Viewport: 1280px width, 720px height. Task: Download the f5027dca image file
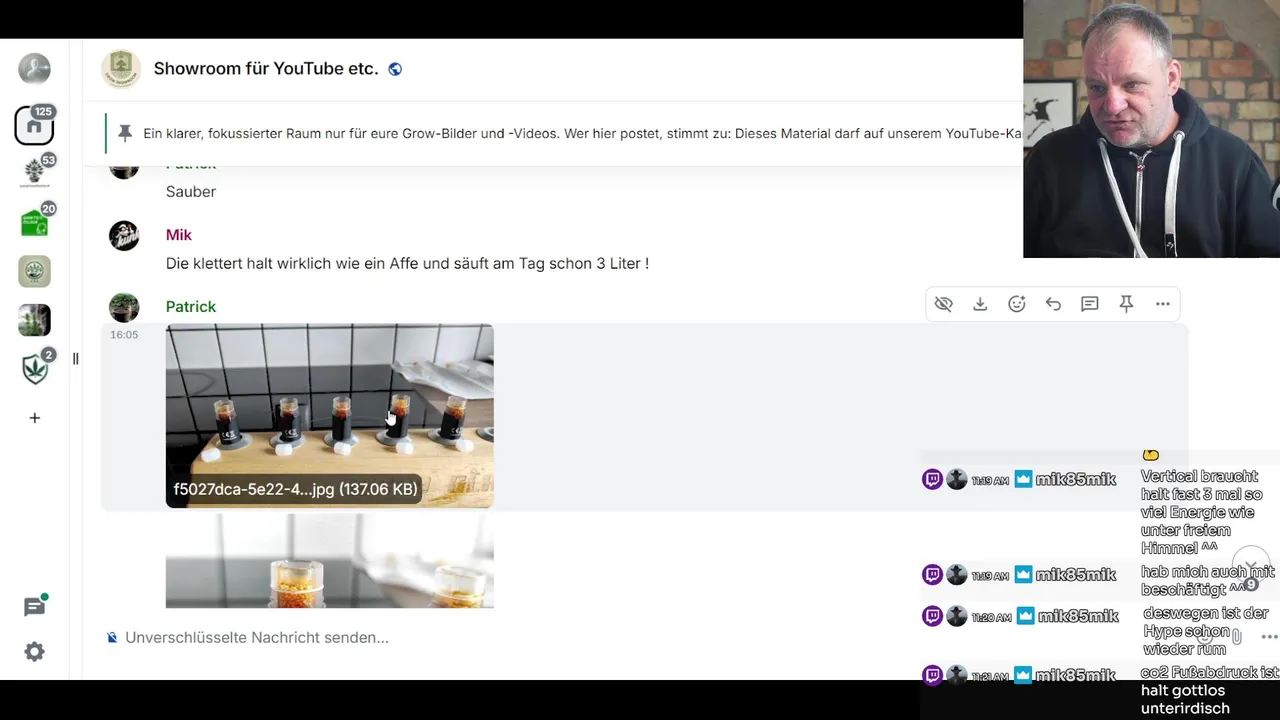[x=980, y=304]
